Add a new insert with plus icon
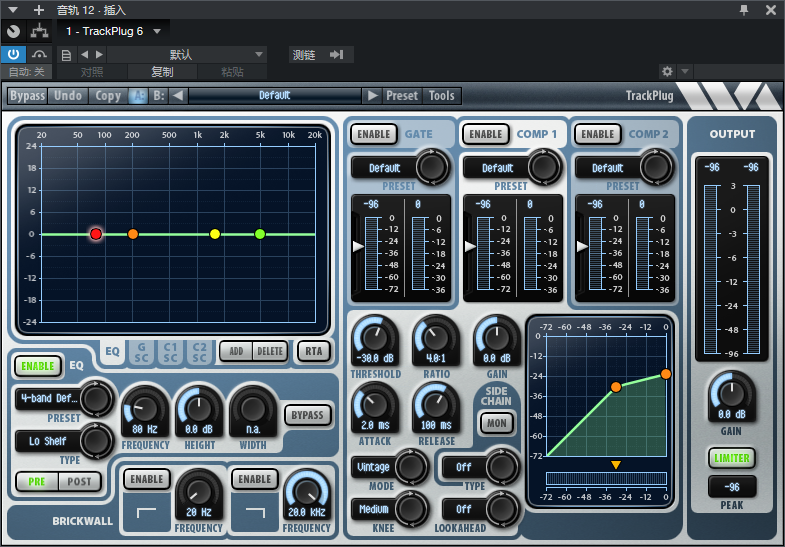Screen dimensions: 785x547 (x=39, y=10)
